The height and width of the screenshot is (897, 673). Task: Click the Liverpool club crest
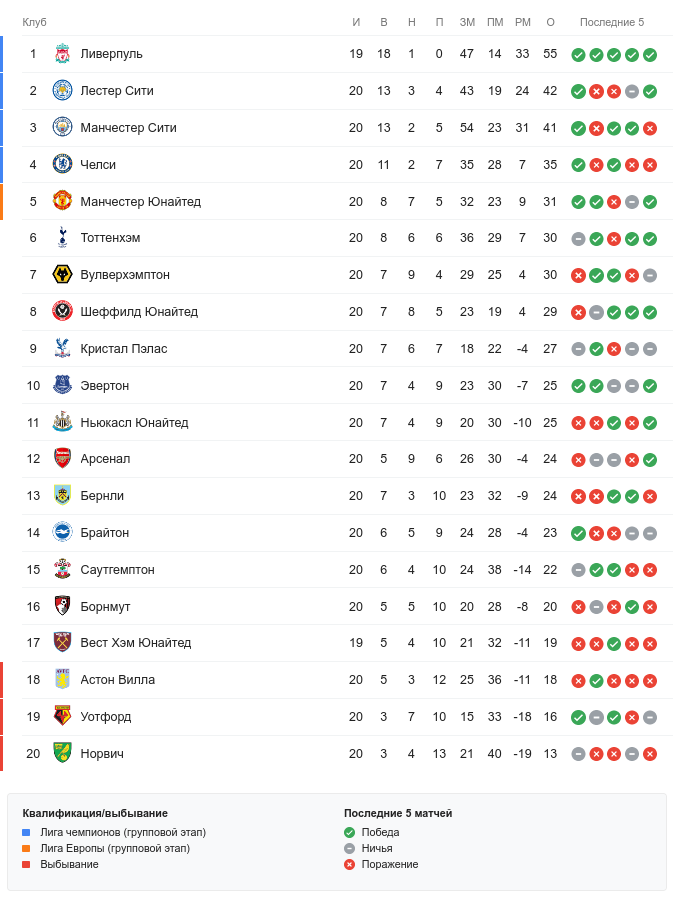[62, 54]
